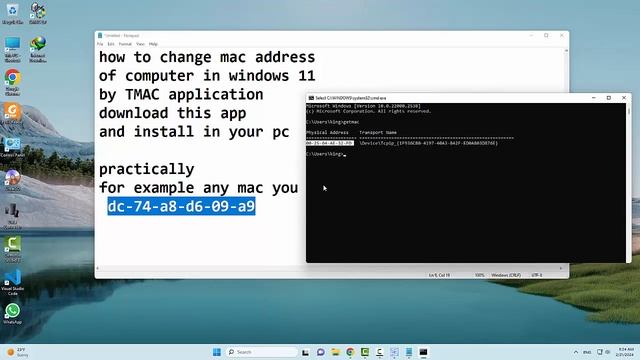Click the Command Prompt title bar icon
Image resolution: width=640 pixels, height=360 pixels.
coord(311,98)
